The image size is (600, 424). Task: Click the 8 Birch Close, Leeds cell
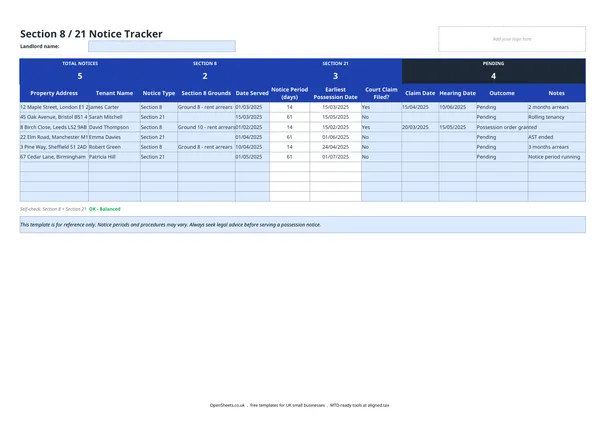point(54,127)
